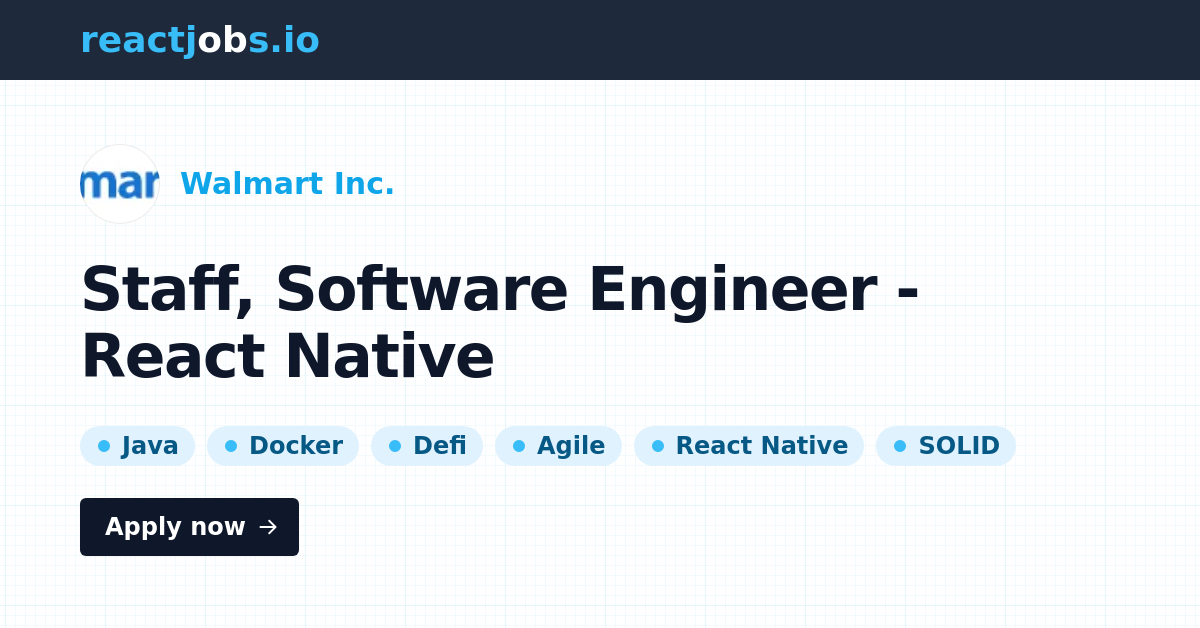Viewport: 1200px width, 628px height.
Task: Click the Walmart company logo avatar
Action: (119, 184)
